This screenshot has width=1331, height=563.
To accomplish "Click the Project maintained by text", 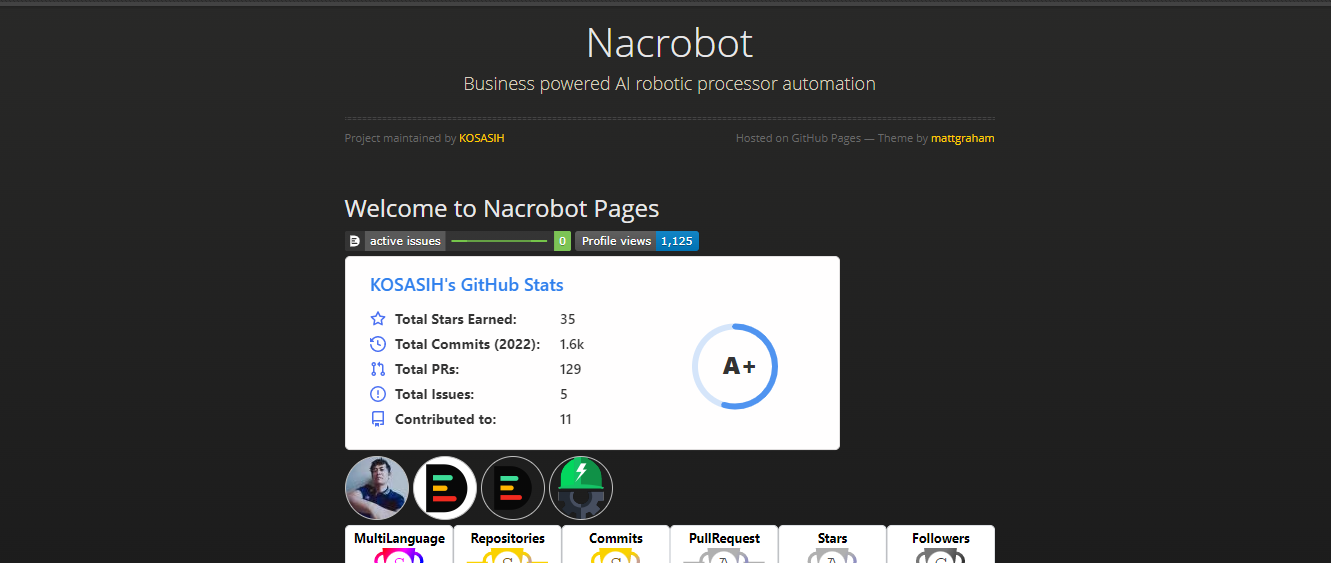I will pyautogui.click(x=400, y=138).
